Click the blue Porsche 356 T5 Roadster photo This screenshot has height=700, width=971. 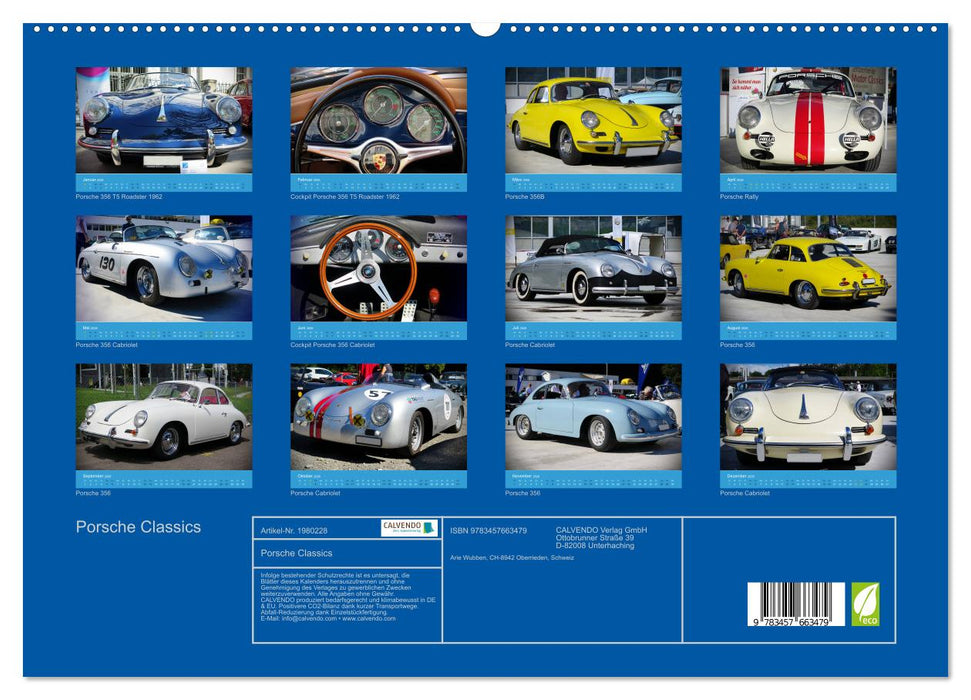pyautogui.click(x=161, y=120)
